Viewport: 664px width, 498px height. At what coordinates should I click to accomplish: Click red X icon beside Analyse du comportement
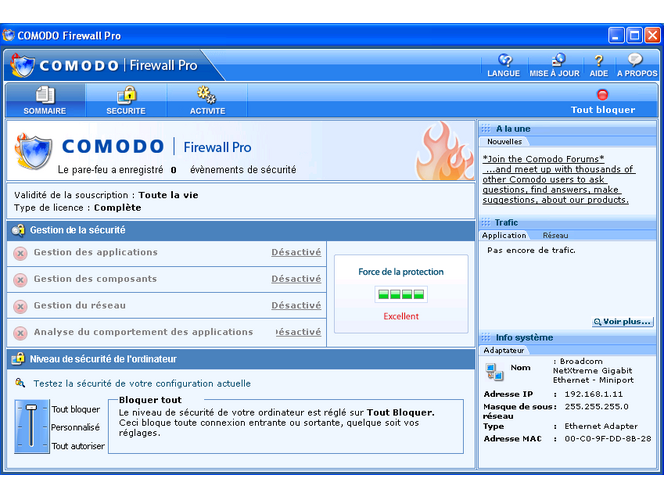[20, 333]
